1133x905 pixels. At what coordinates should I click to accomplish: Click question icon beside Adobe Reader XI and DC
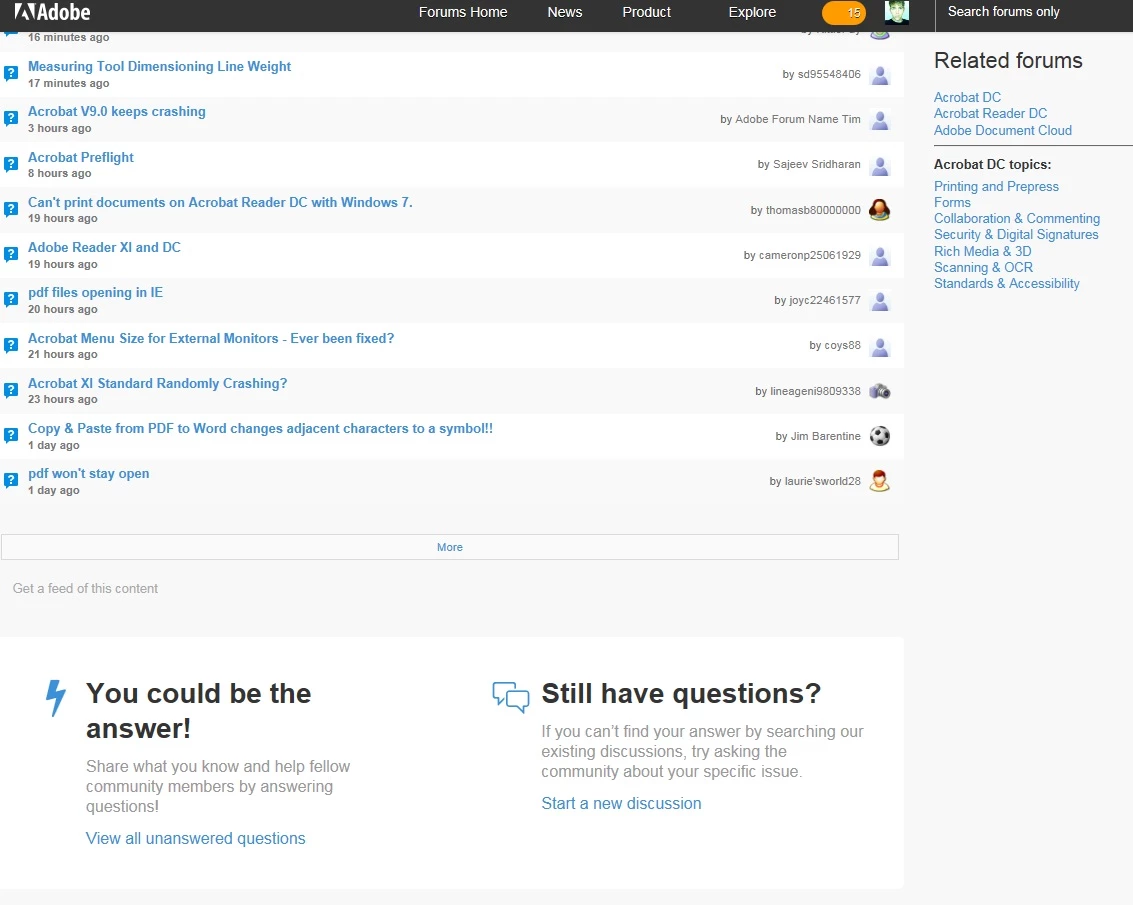coord(11,254)
